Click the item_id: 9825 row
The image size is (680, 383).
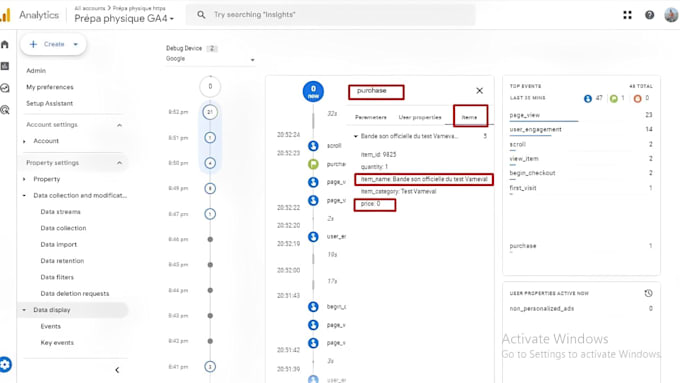[378, 154]
